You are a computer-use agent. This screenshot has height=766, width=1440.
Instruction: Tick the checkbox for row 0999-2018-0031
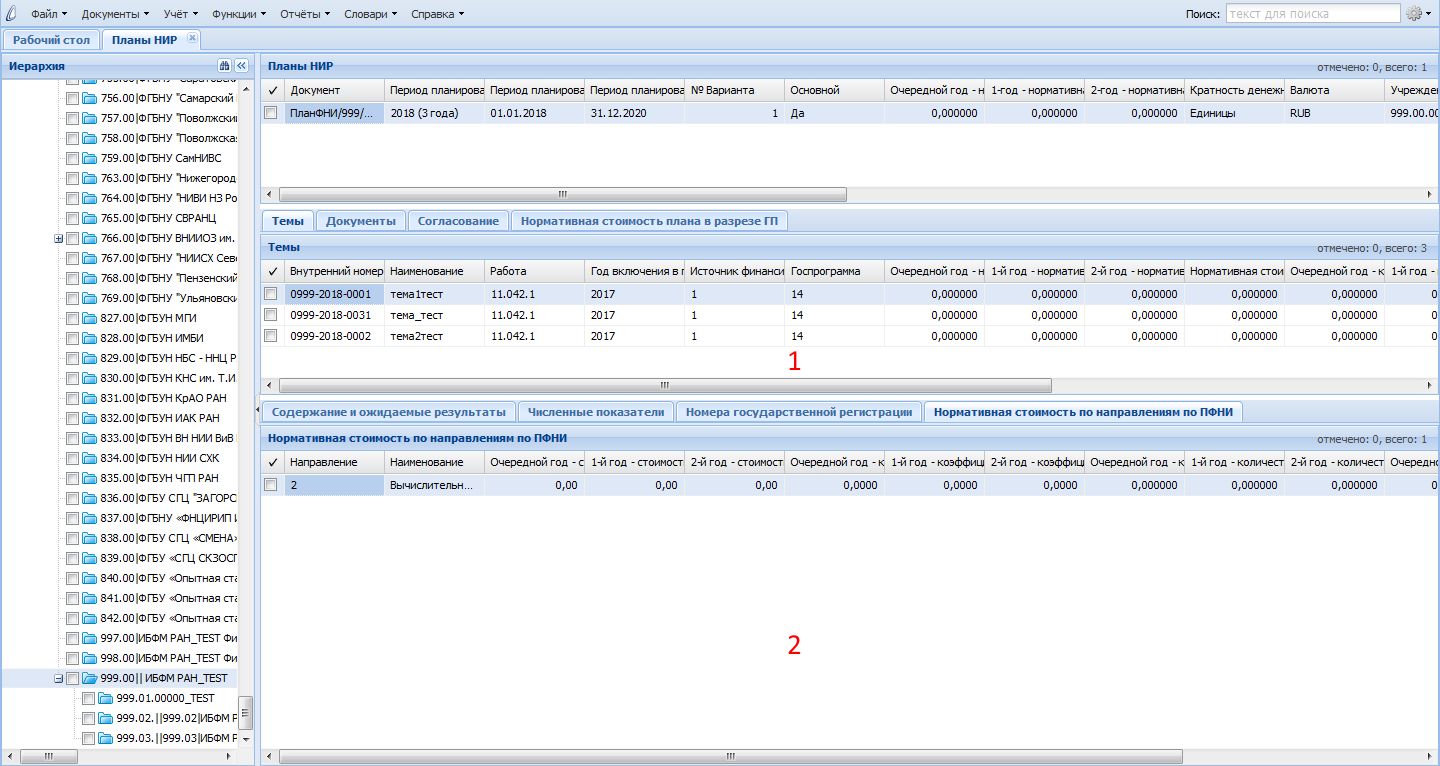pyautogui.click(x=271, y=315)
